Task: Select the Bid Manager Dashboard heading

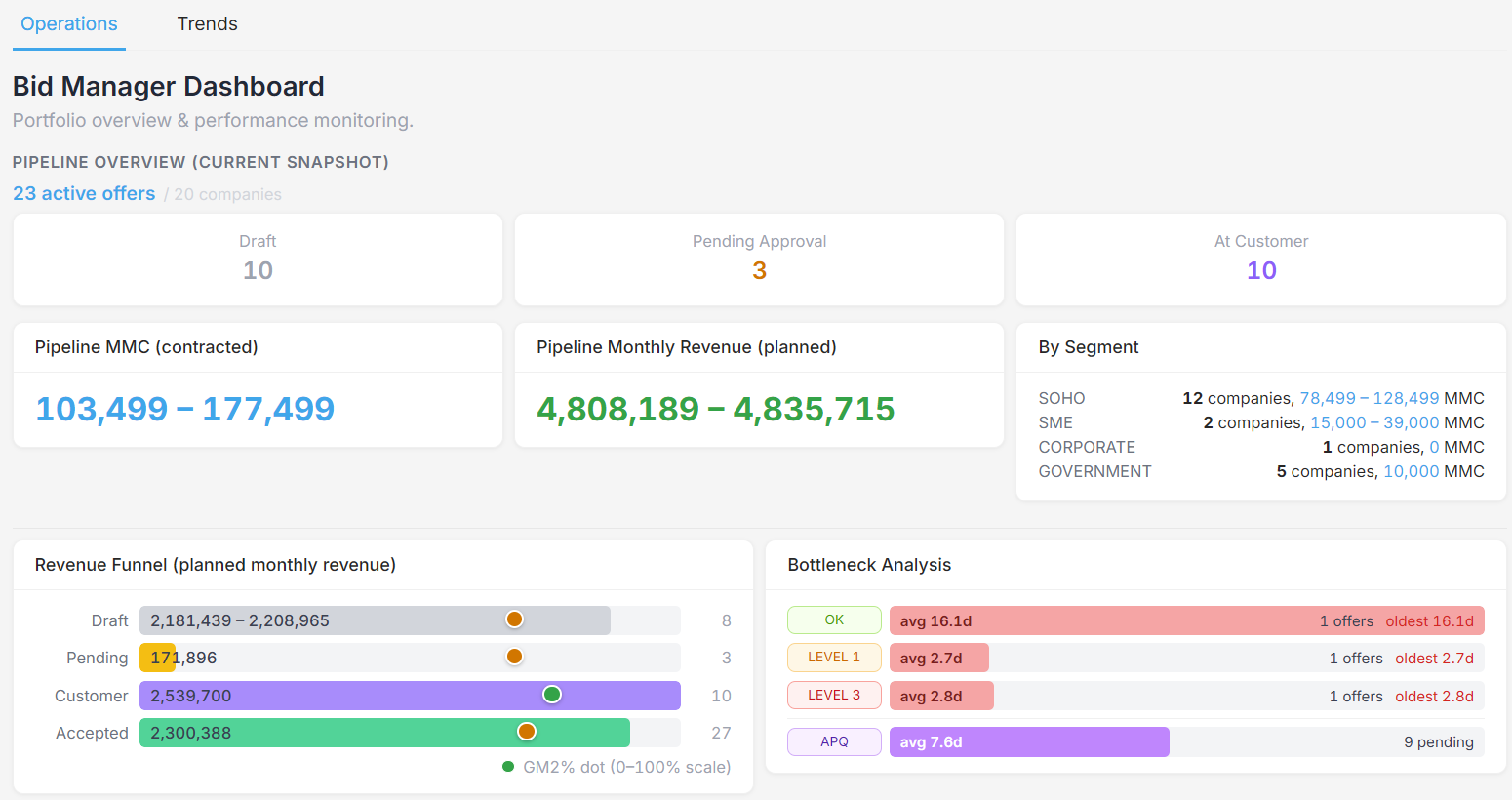Action: (x=168, y=86)
